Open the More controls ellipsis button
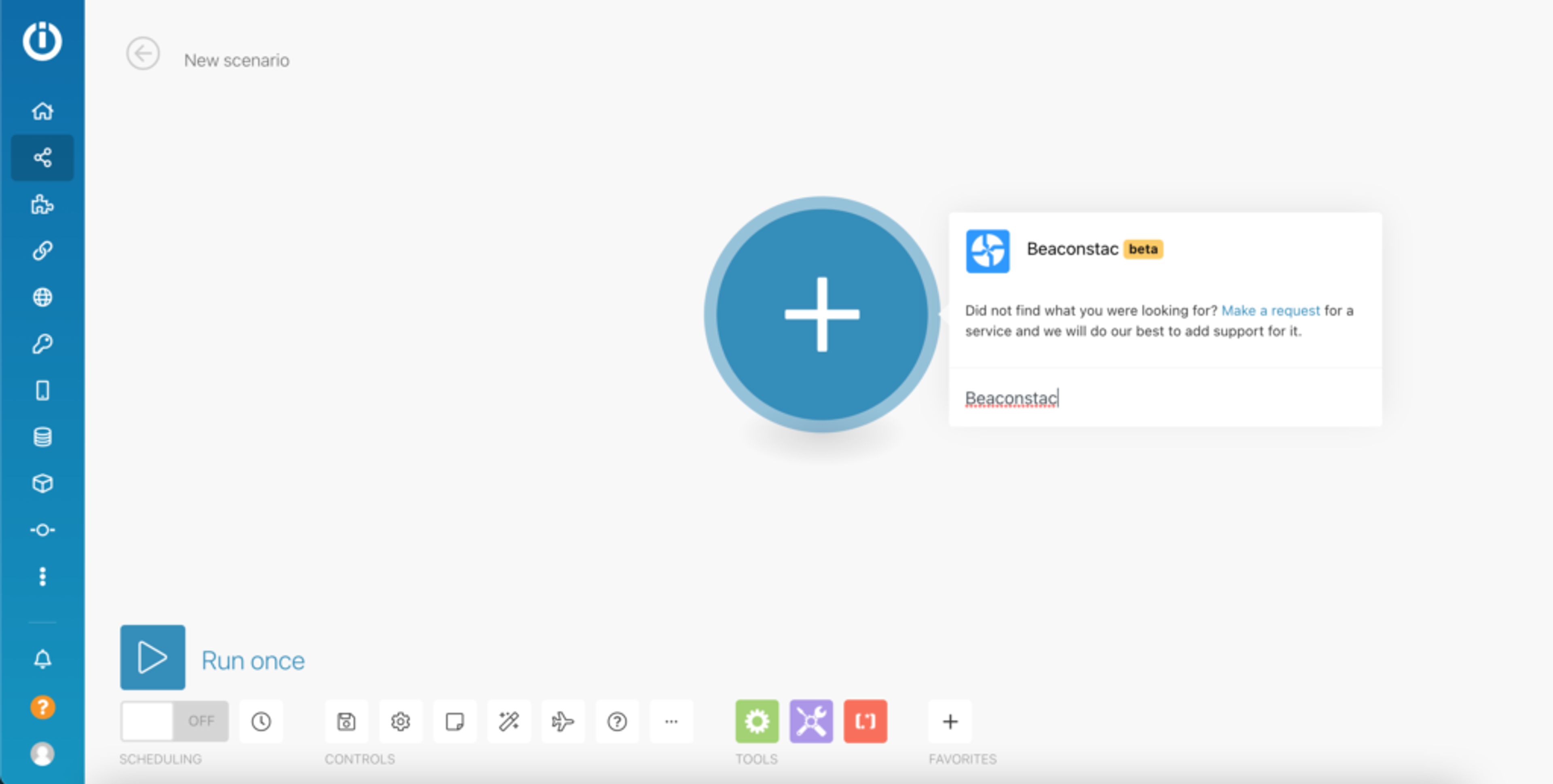The image size is (1553, 784). coord(672,721)
